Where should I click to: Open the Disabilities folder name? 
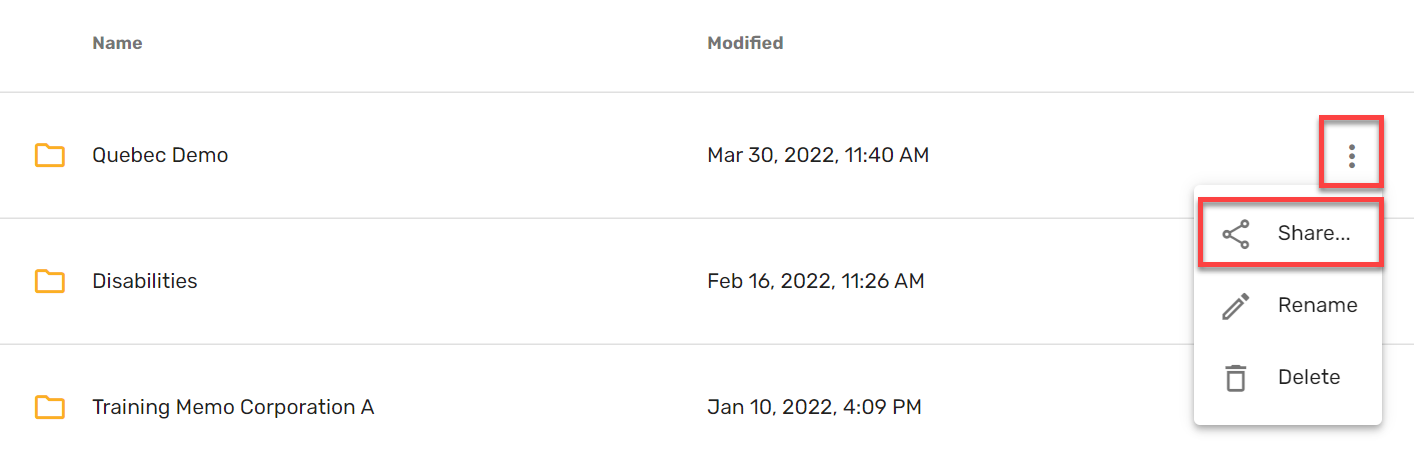coord(145,281)
